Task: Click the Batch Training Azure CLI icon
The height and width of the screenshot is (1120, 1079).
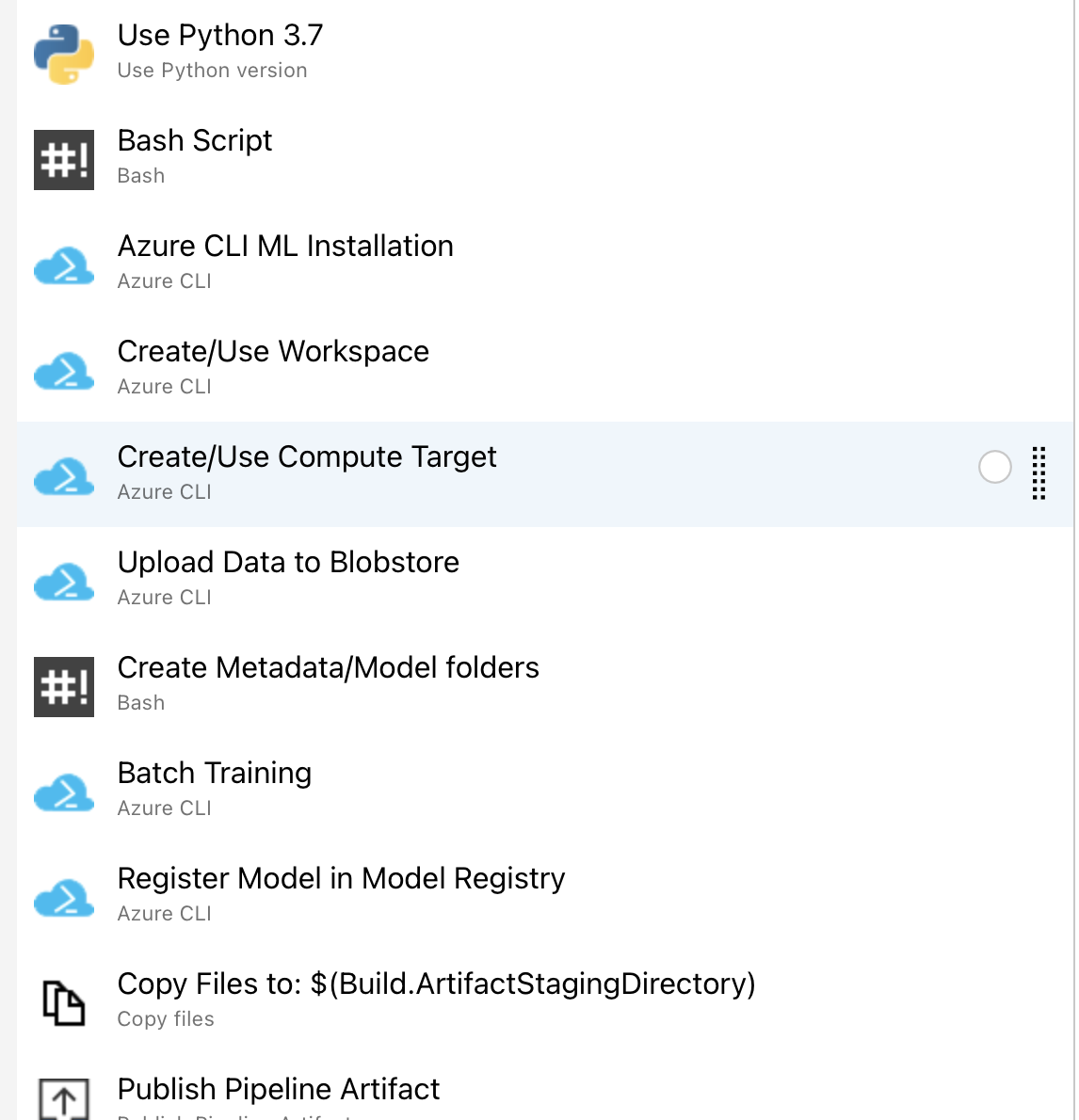Action: tap(64, 792)
